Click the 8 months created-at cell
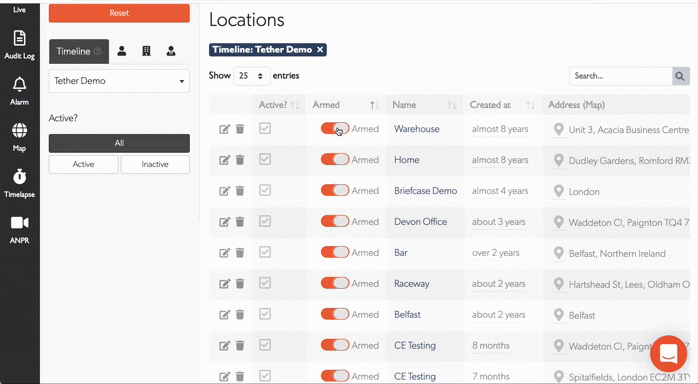This screenshot has width=698, height=384. 491,345
